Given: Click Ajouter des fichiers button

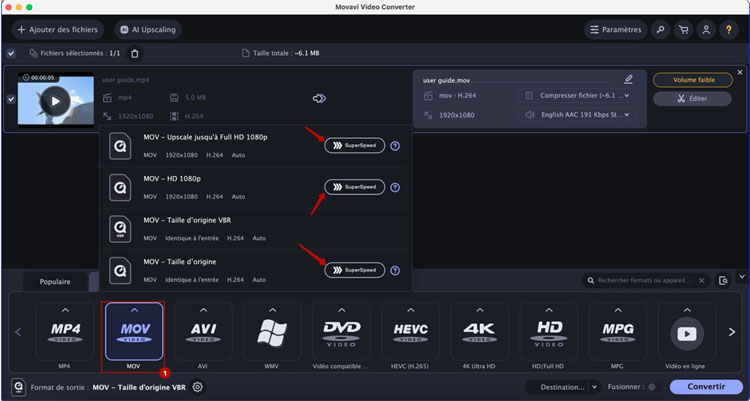Looking at the screenshot, I should pyautogui.click(x=57, y=30).
